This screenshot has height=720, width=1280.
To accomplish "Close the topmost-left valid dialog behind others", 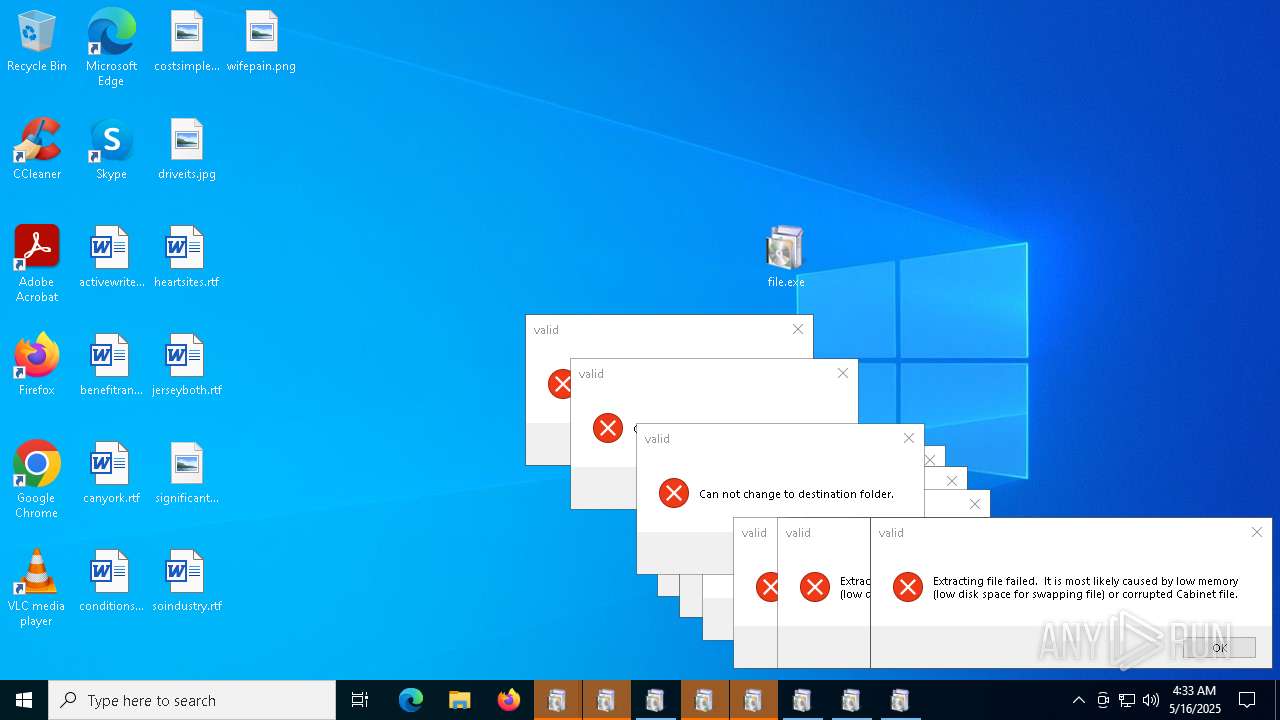I will pos(798,329).
